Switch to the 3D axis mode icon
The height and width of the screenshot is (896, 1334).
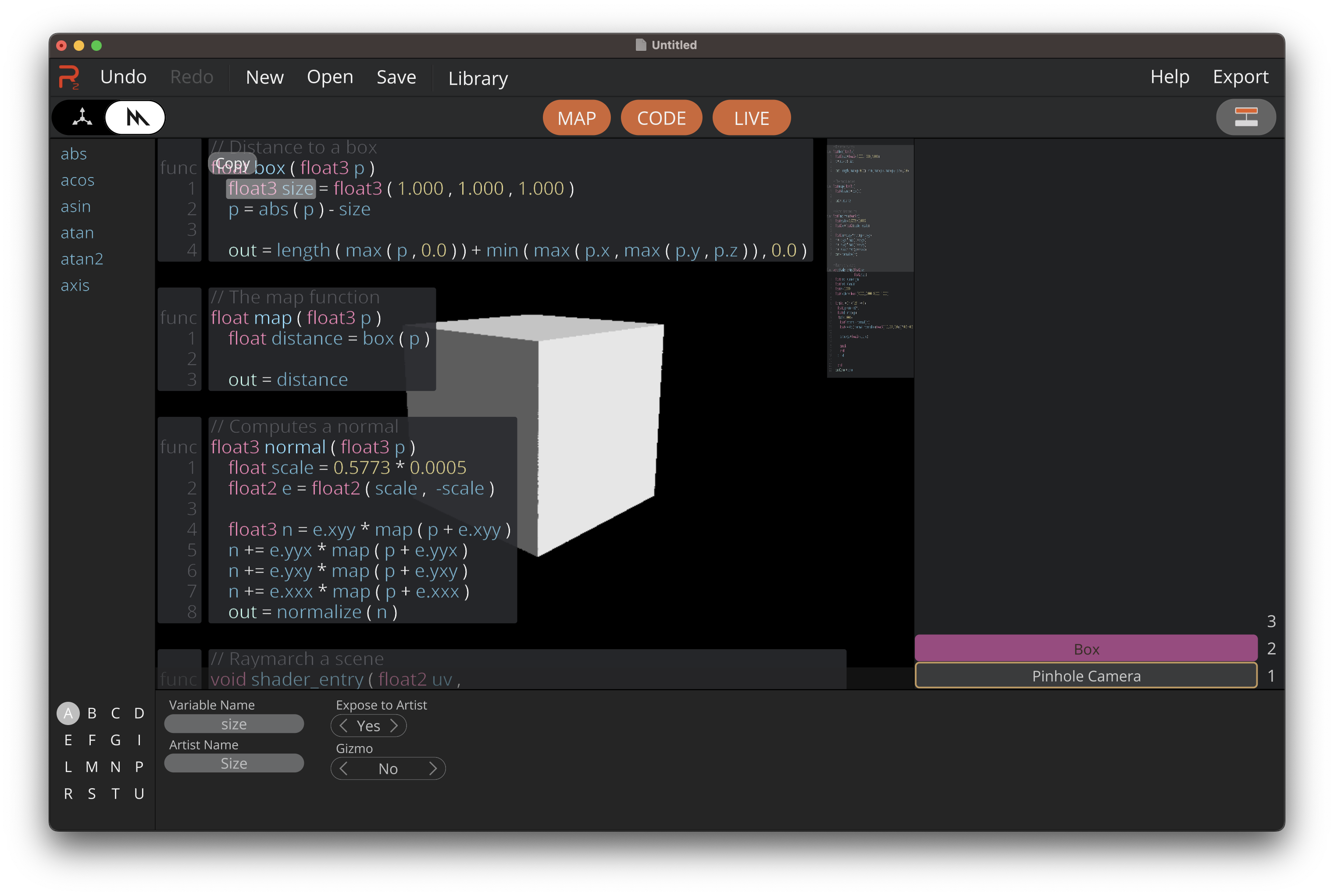point(82,117)
